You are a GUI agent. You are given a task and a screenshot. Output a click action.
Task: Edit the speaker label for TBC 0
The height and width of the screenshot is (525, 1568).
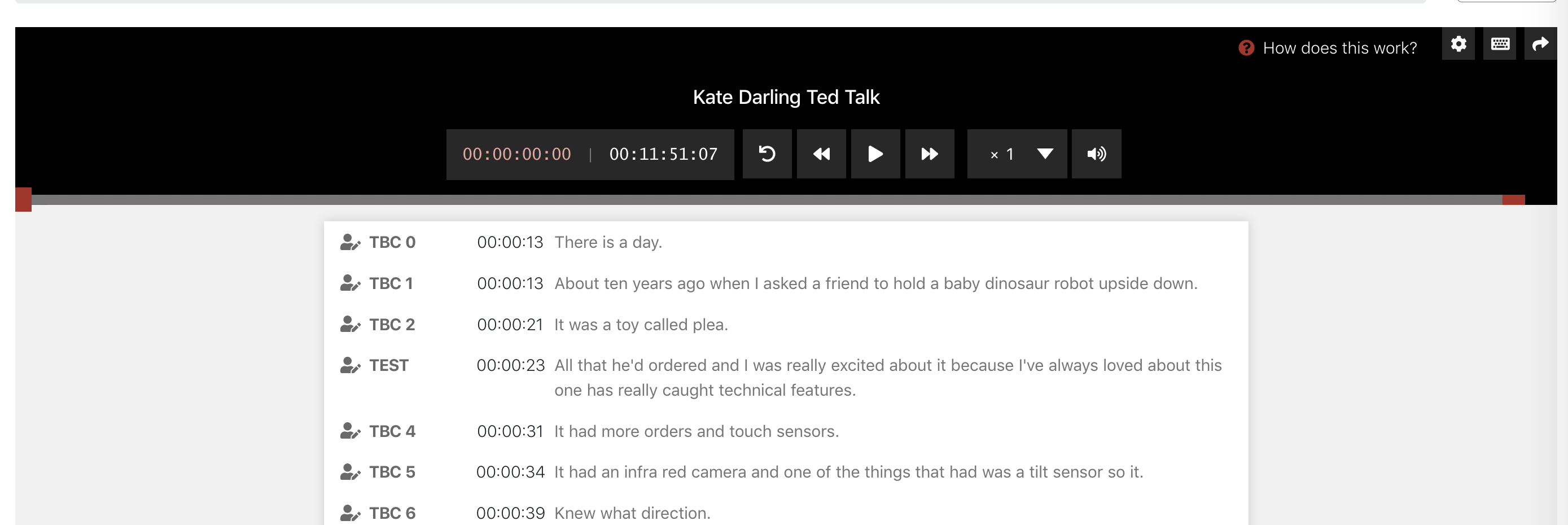(349, 242)
